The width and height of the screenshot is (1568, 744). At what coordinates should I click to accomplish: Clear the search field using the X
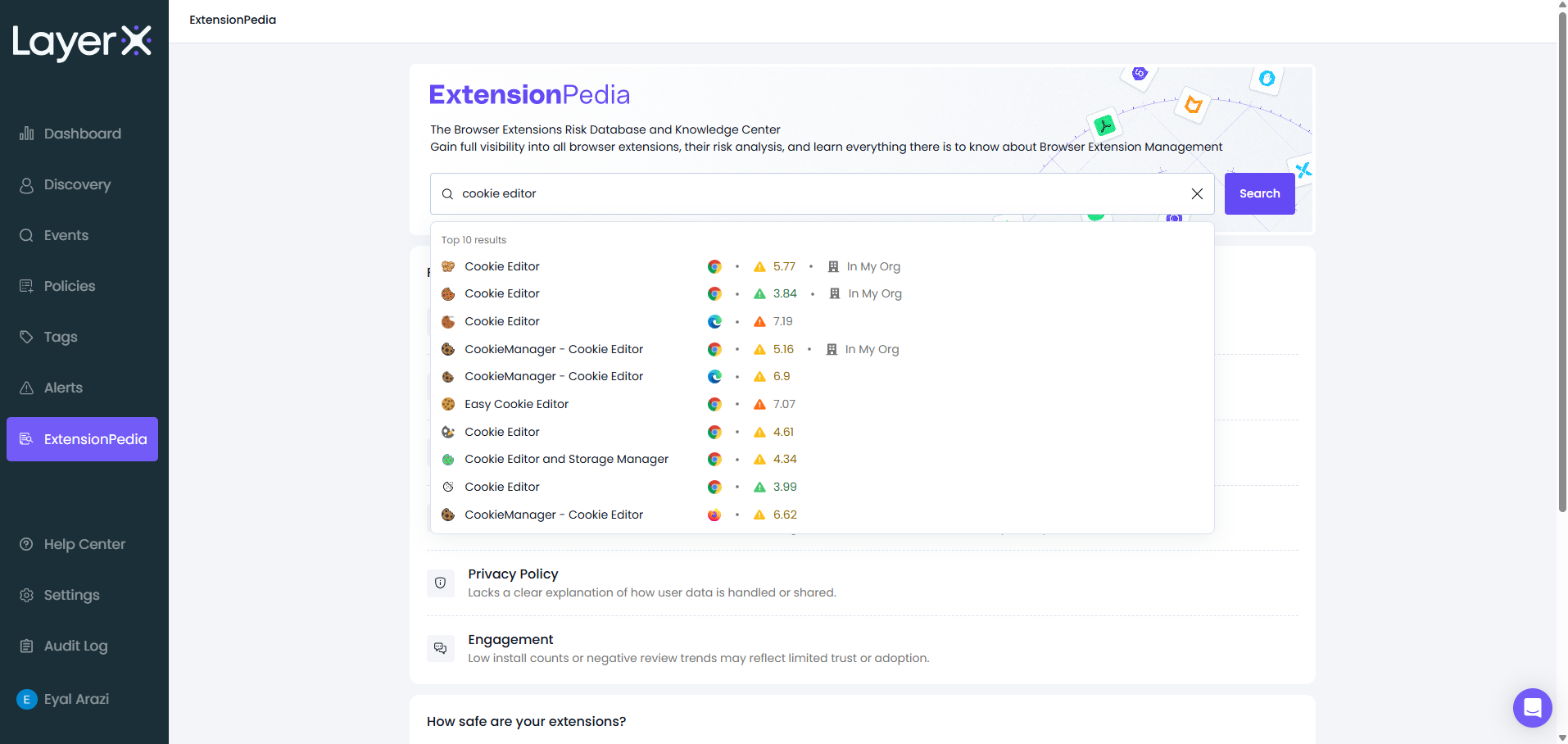[1197, 193]
